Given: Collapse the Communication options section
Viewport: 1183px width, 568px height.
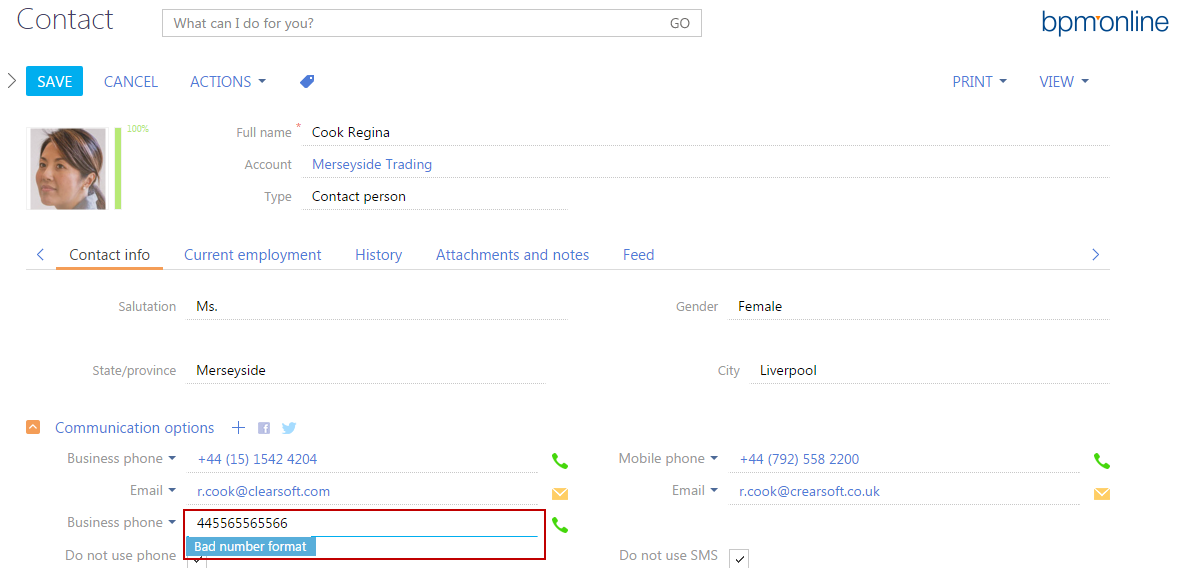Looking at the screenshot, I should (x=33, y=428).
